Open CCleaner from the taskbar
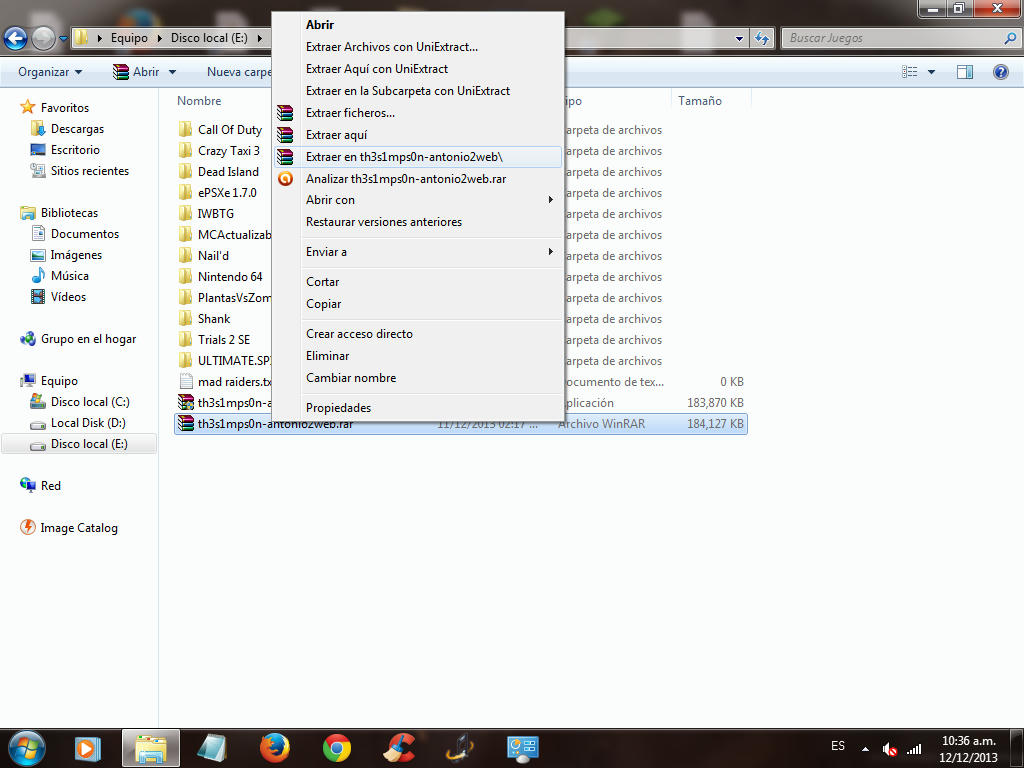The width and height of the screenshot is (1024, 768). pos(400,747)
